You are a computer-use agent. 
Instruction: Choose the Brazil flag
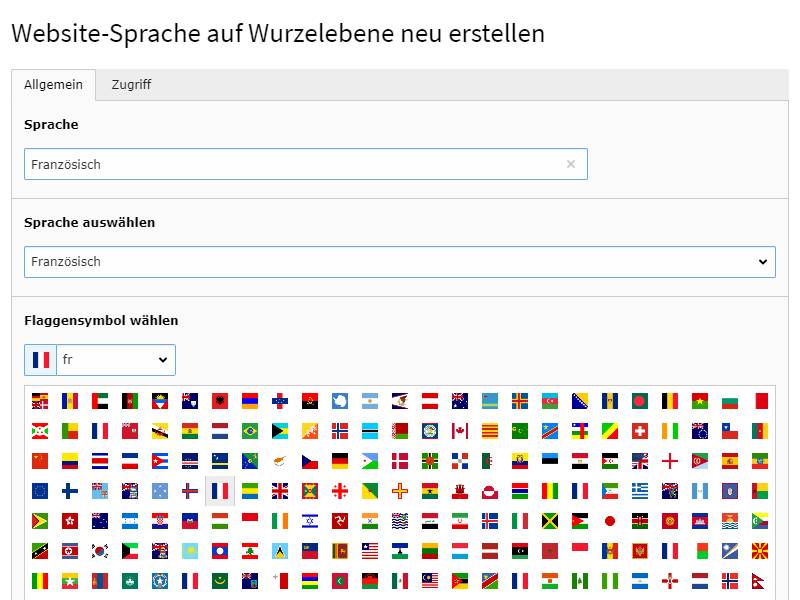click(250, 431)
